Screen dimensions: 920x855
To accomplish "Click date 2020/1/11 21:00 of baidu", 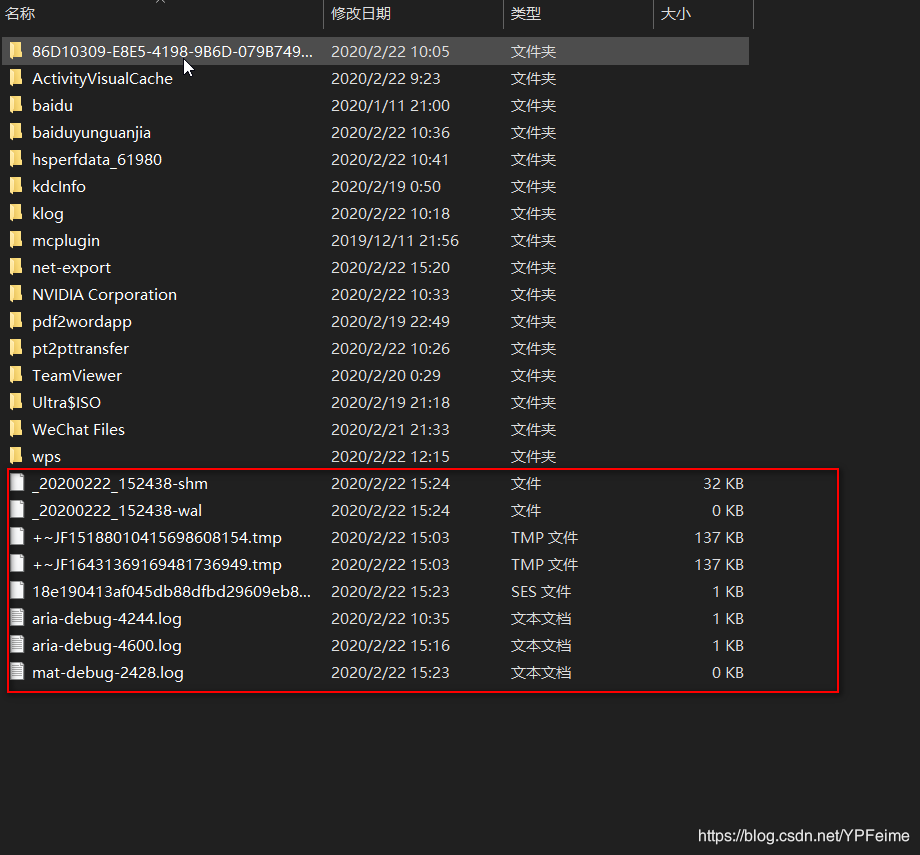I will click(x=390, y=106).
